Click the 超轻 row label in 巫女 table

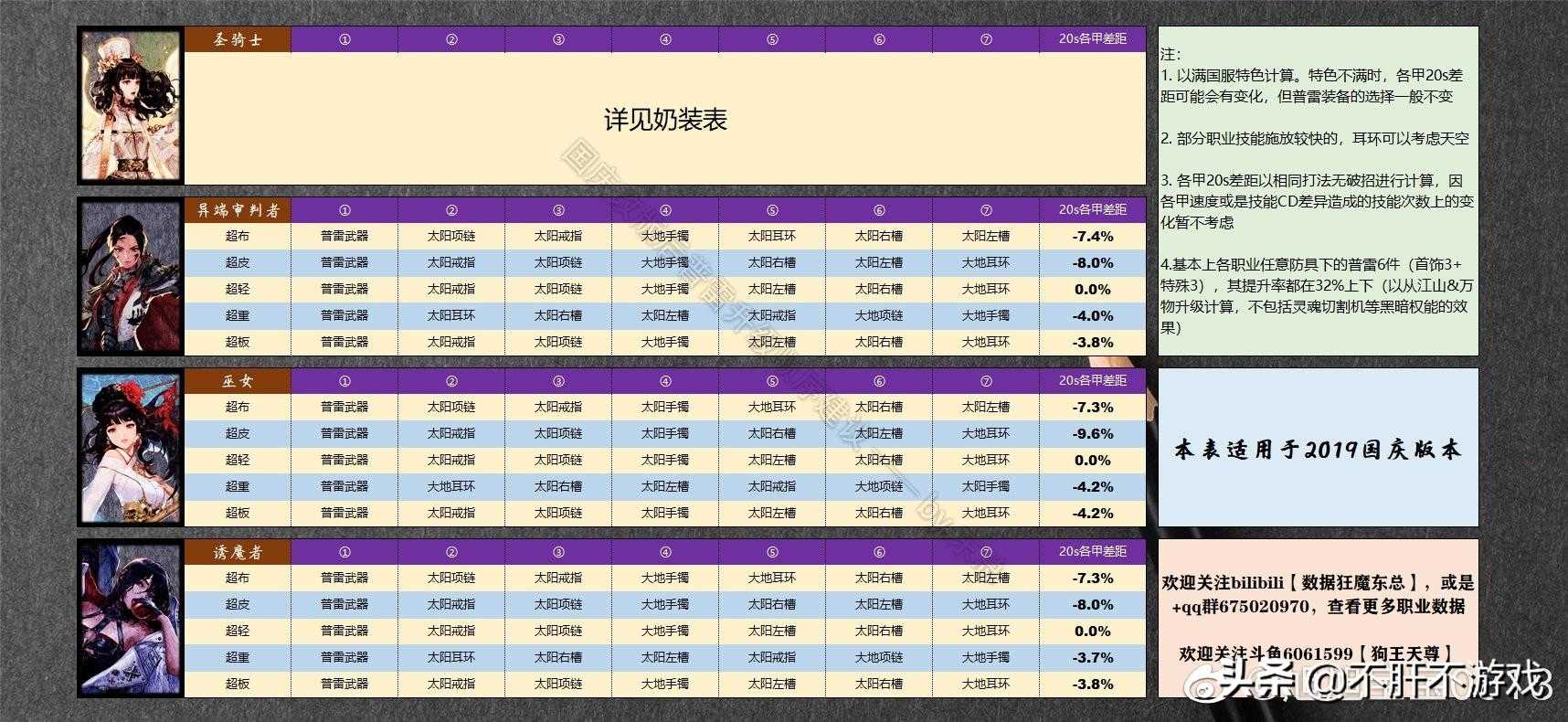pyautogui.click(x=238, y=460)
